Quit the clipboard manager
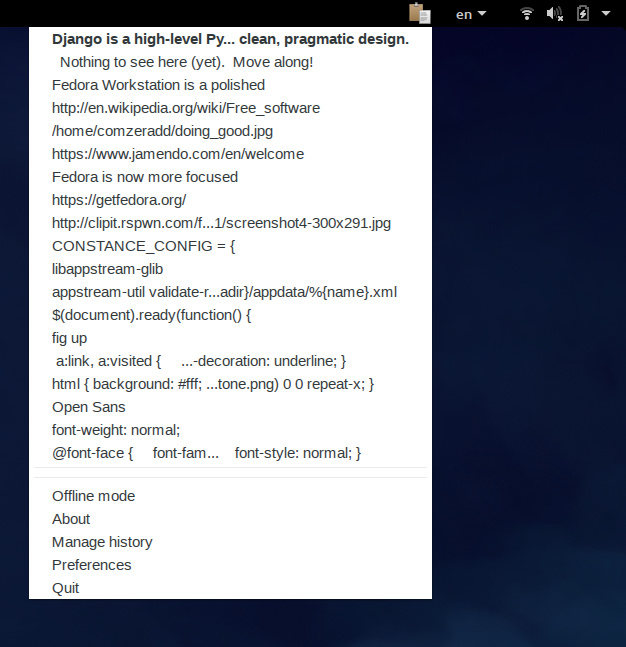 pos(230,588)
